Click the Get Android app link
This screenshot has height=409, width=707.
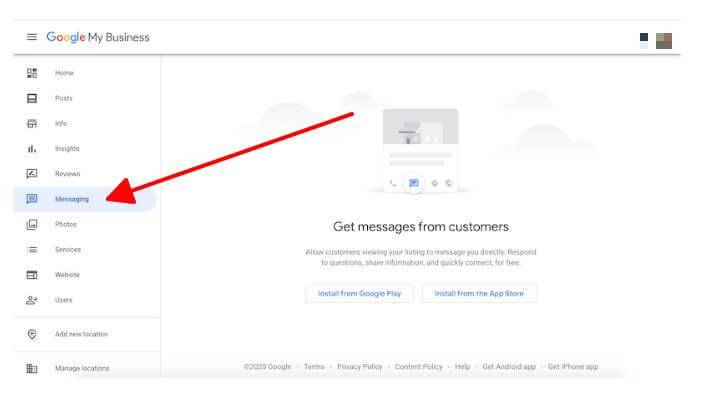coord(509,367)
